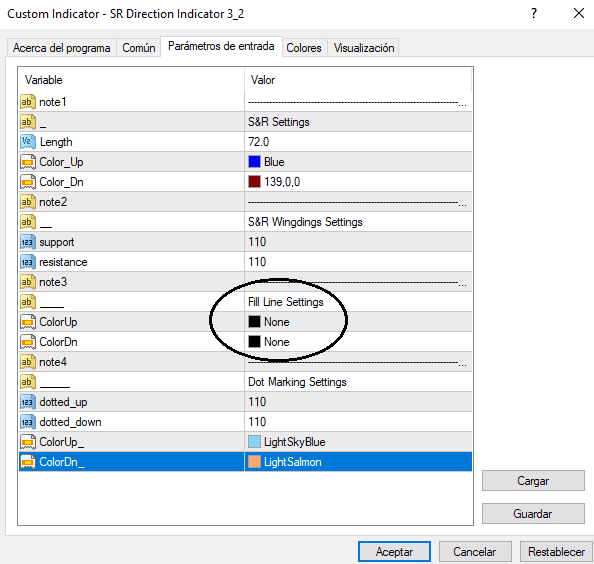The height and width of the screenshot is (564, 594).
Task: Click the Guardar button
Action: click(x=533, y=514)
